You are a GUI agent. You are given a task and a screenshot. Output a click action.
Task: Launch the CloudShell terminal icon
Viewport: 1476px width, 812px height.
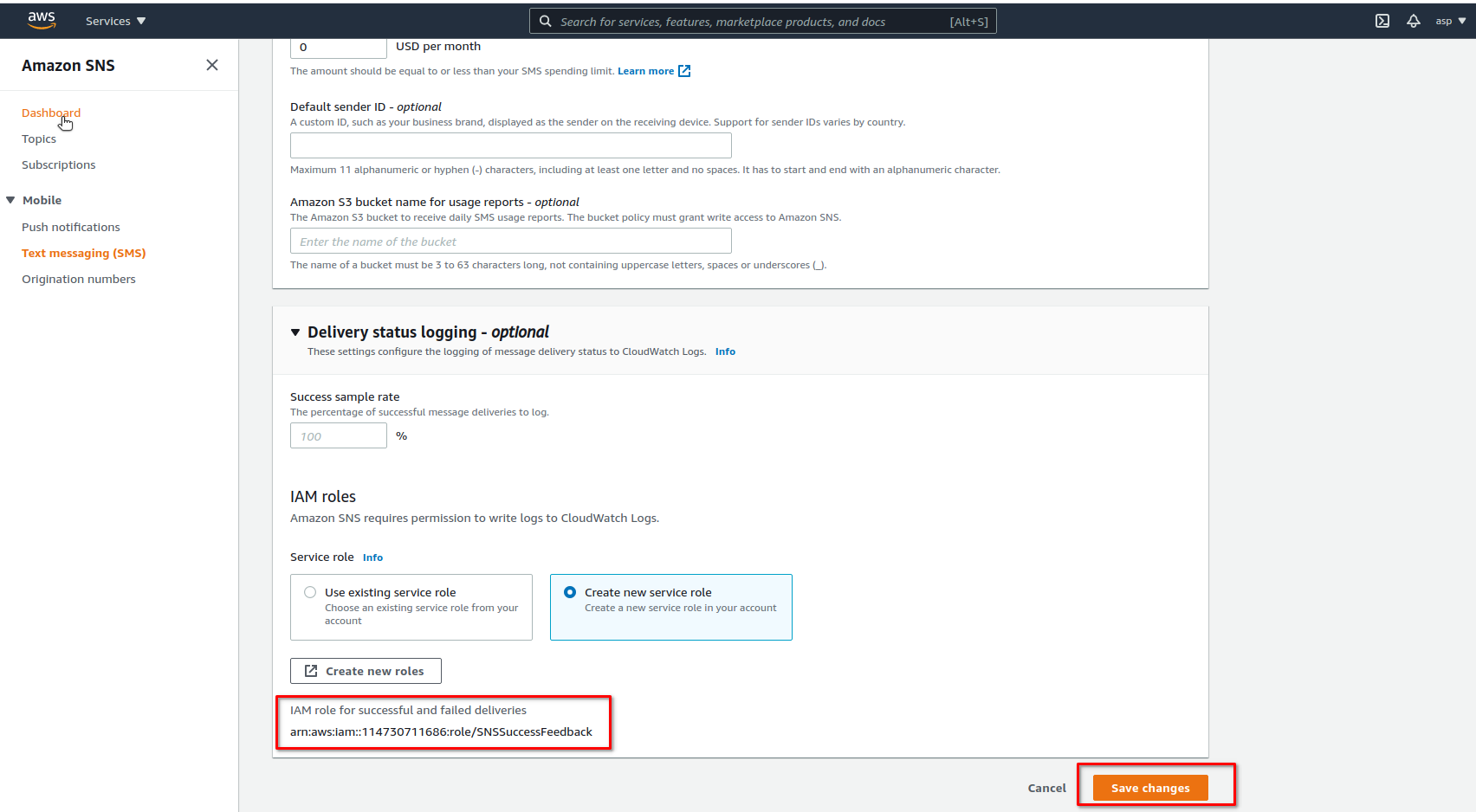pos(1382,21)
